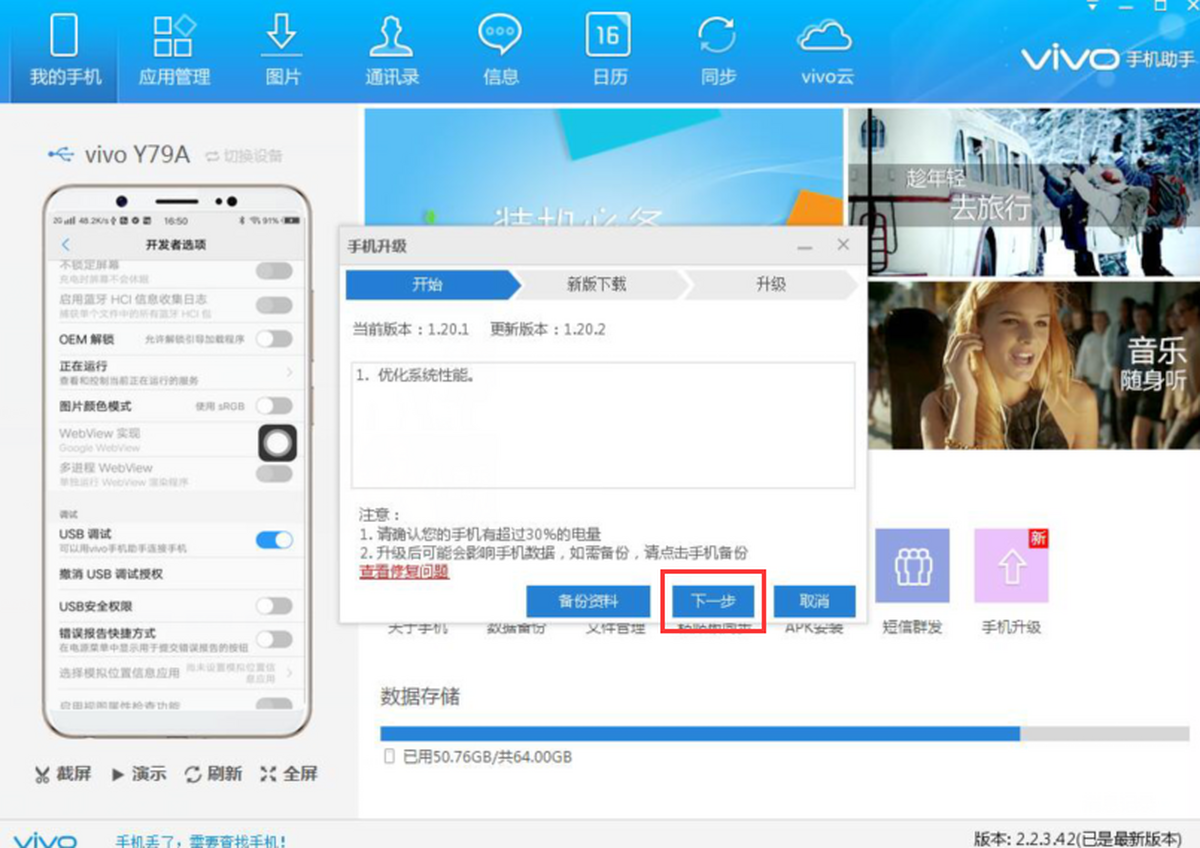Open 应用管理 app manager
This screenshot has height=848, width=1200.
point(174,50)
